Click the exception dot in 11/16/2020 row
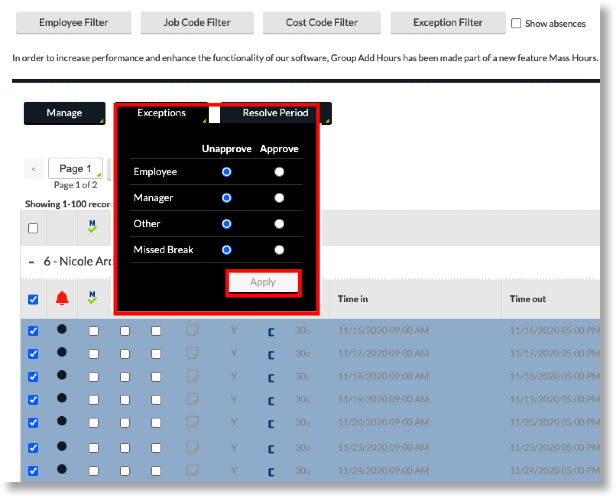The width and height of the screenshot is (616, 498). (62, 329)
